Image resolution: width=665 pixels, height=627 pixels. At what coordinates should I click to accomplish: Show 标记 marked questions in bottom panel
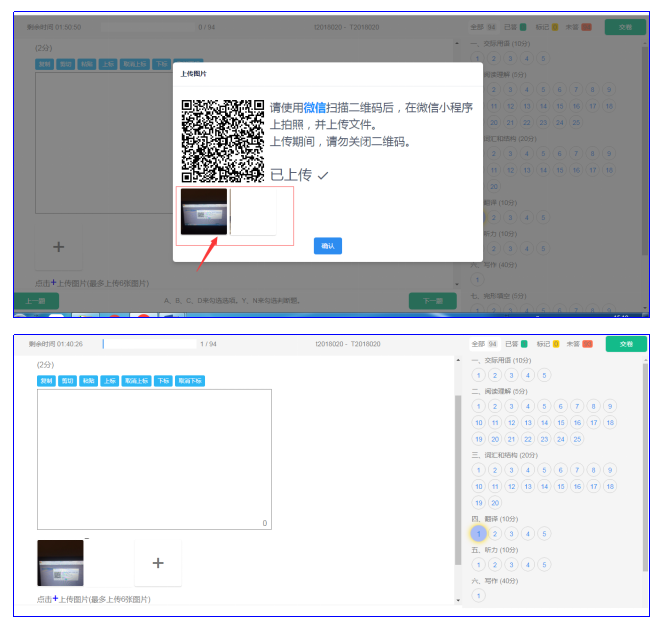(547, 344)
